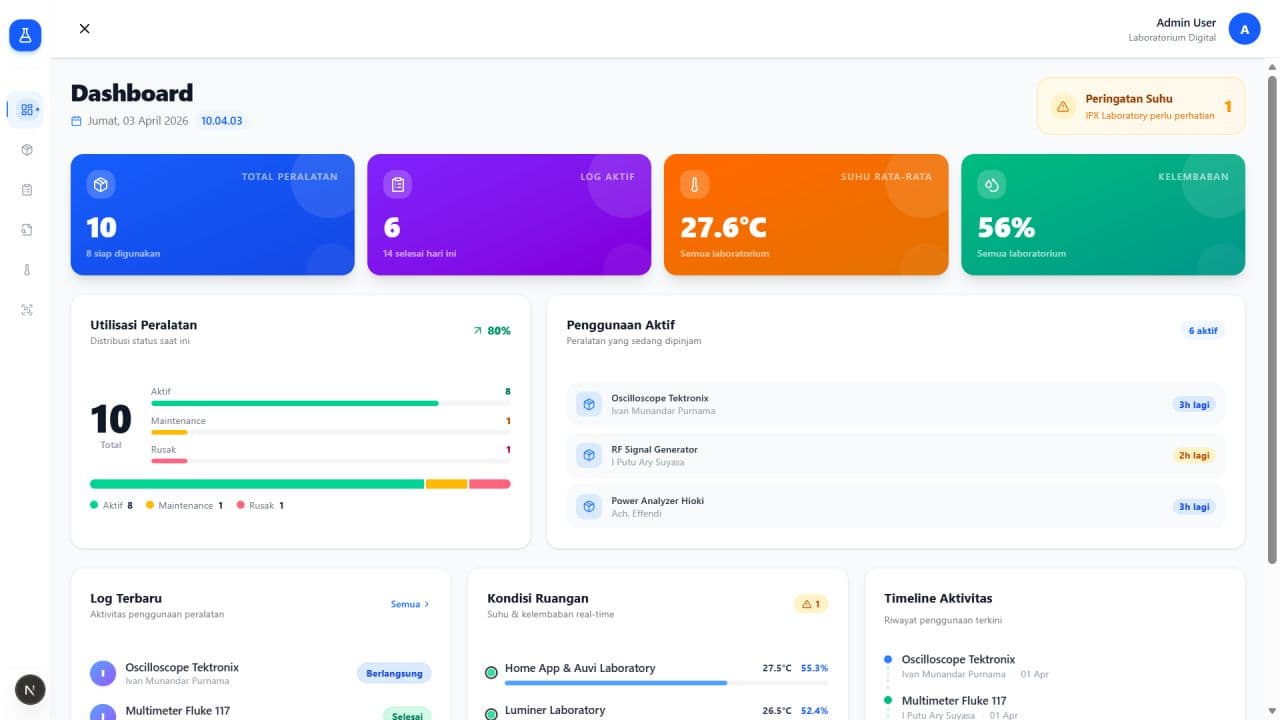Select the Log Aktif card
The width and height of the screenshot is (1280, 720).
pos(509,214)
